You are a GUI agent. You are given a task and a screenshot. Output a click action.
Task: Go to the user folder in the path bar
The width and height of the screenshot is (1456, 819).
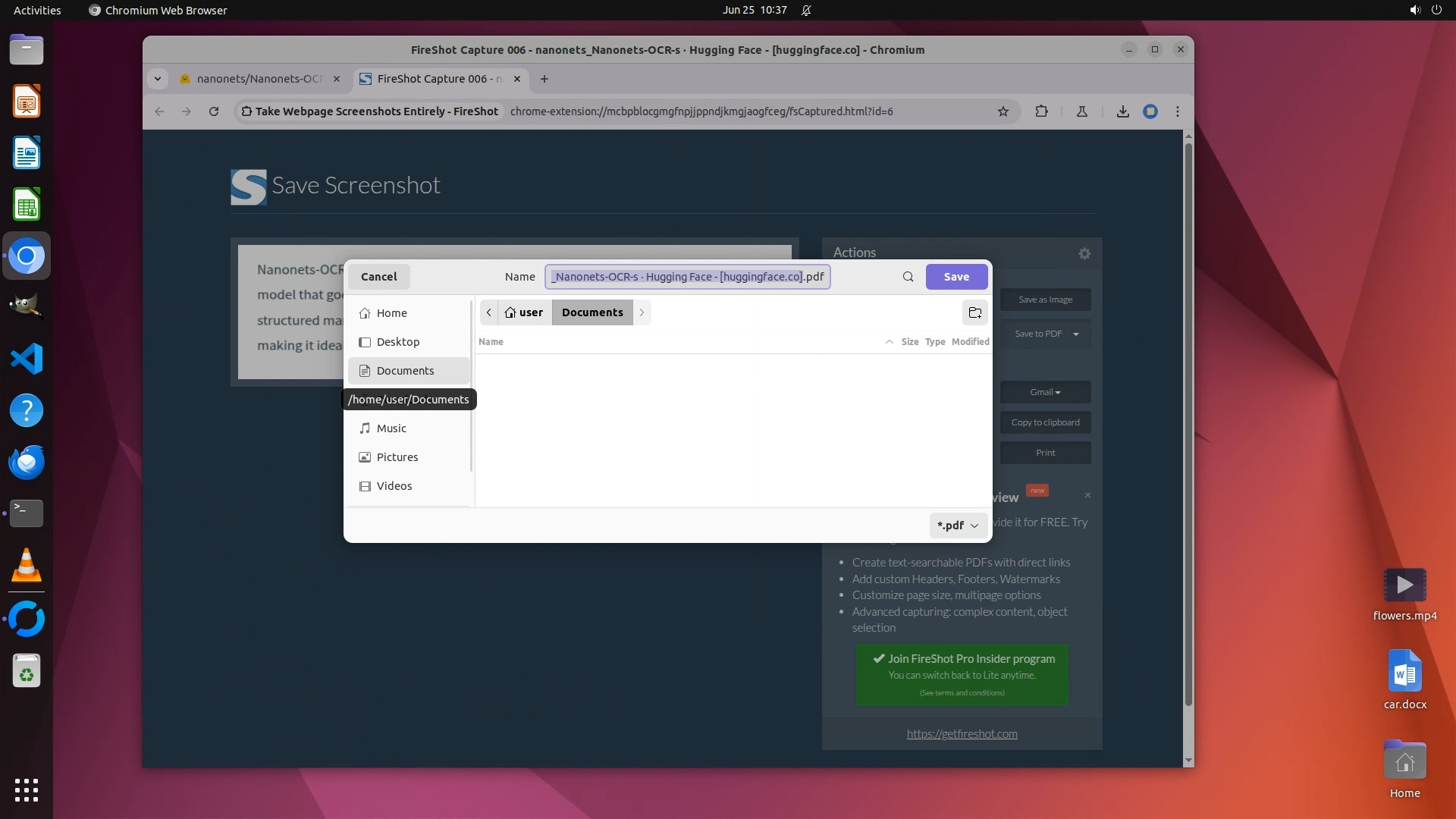click(524, 312)
